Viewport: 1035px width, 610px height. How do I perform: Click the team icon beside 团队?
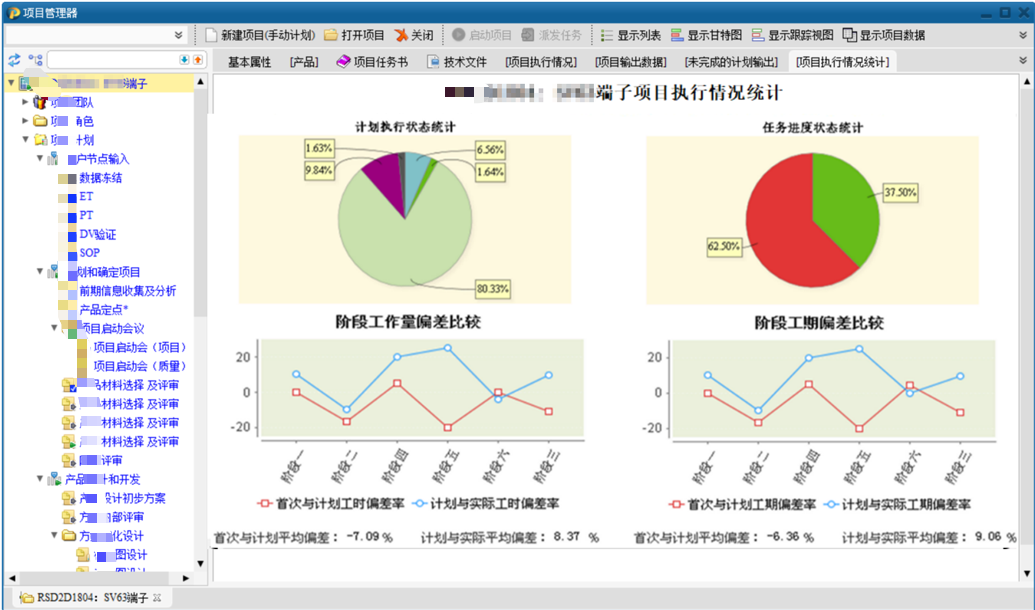40,102
